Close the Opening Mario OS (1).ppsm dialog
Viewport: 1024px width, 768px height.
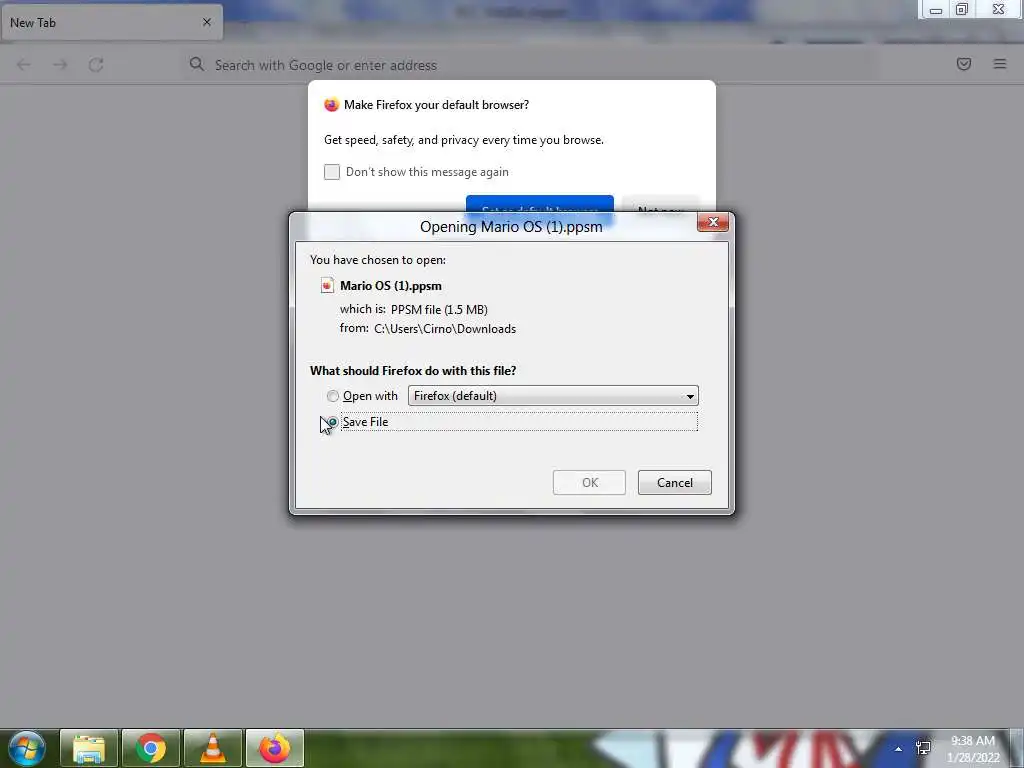(713, 222)
